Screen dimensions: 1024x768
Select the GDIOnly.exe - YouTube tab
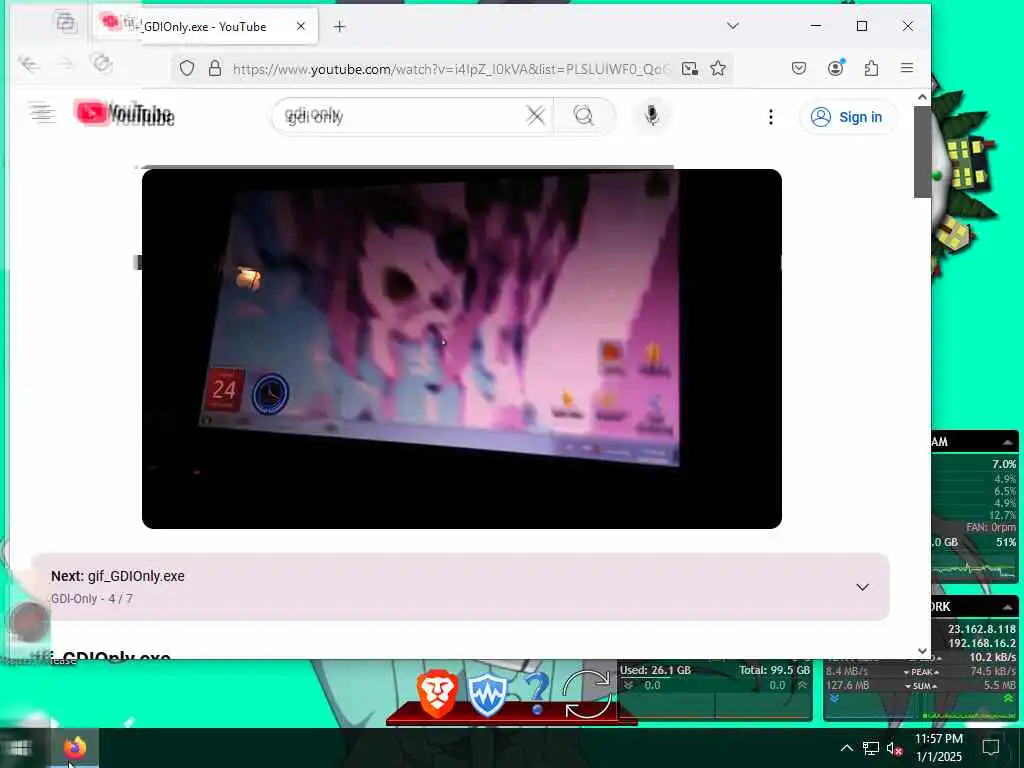[x=206, y=27]
